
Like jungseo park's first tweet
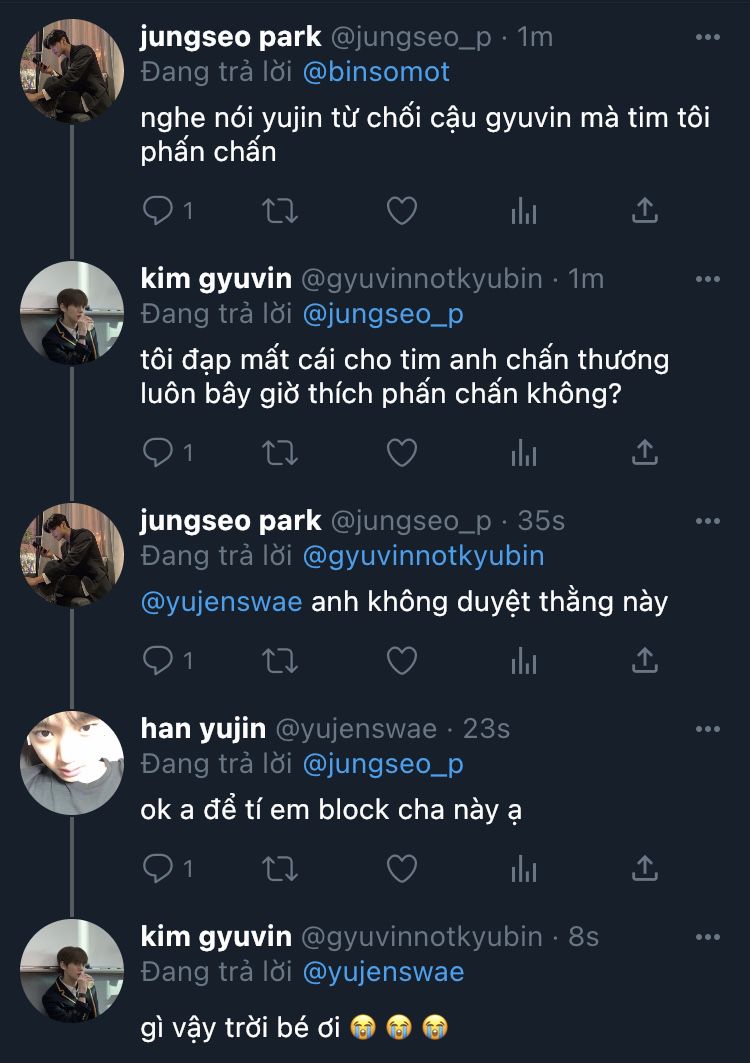coord(401,210)
